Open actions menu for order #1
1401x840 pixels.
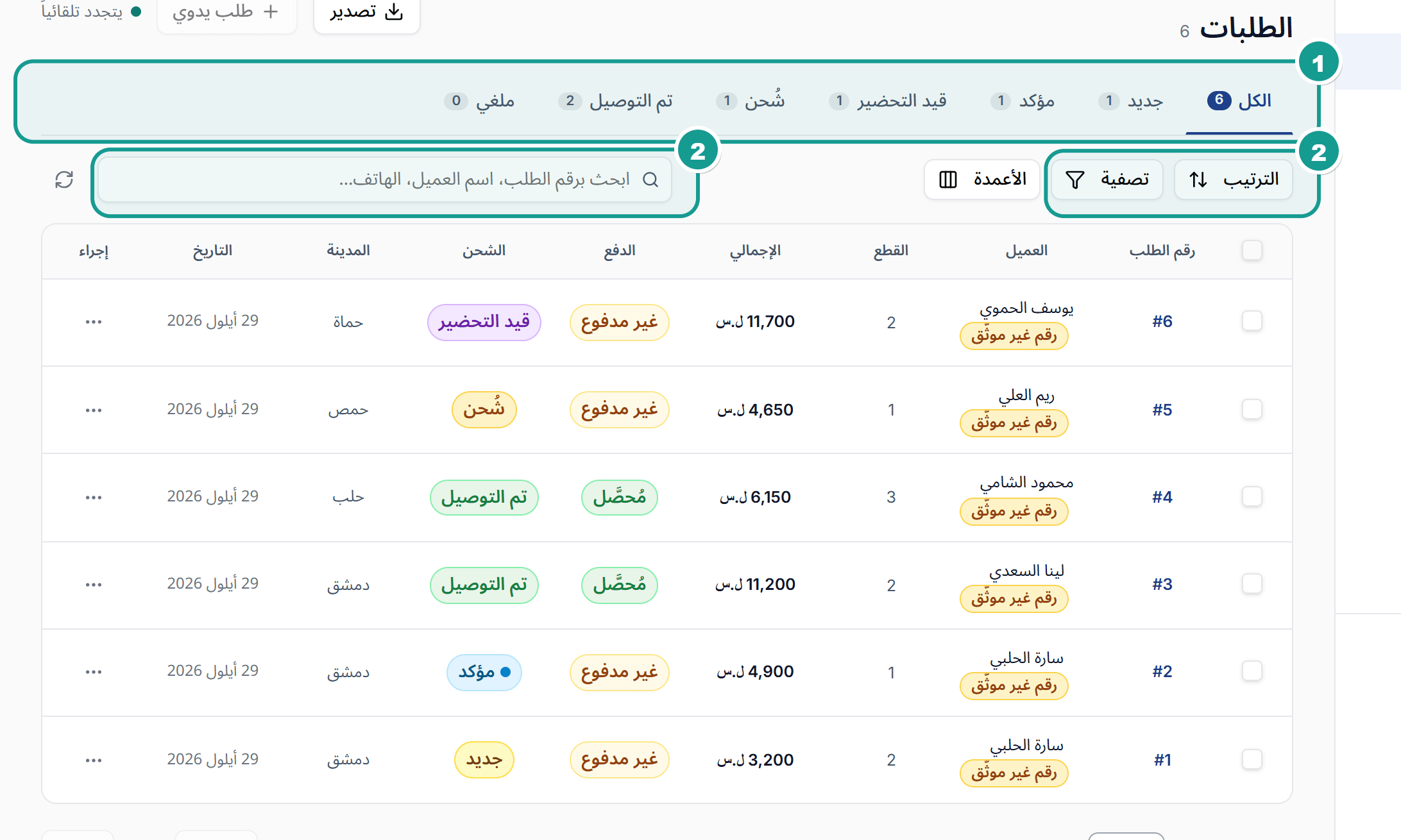click(94, 760)
